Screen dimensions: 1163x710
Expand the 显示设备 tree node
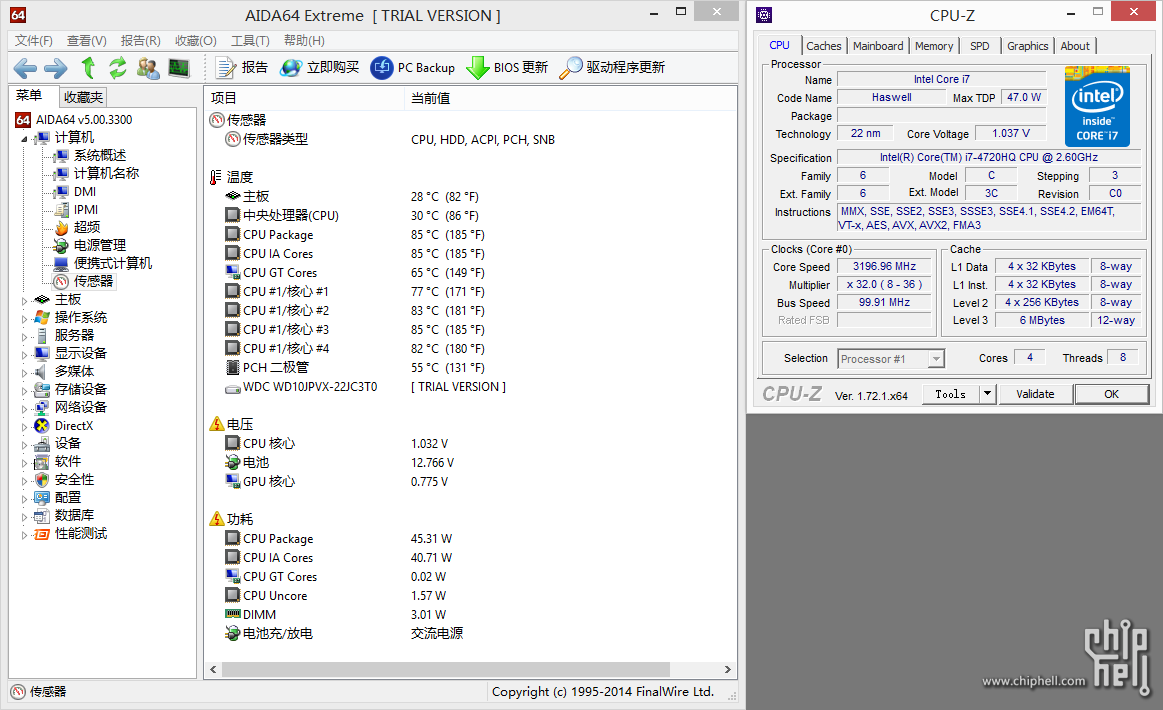click(x=24, y=355)
